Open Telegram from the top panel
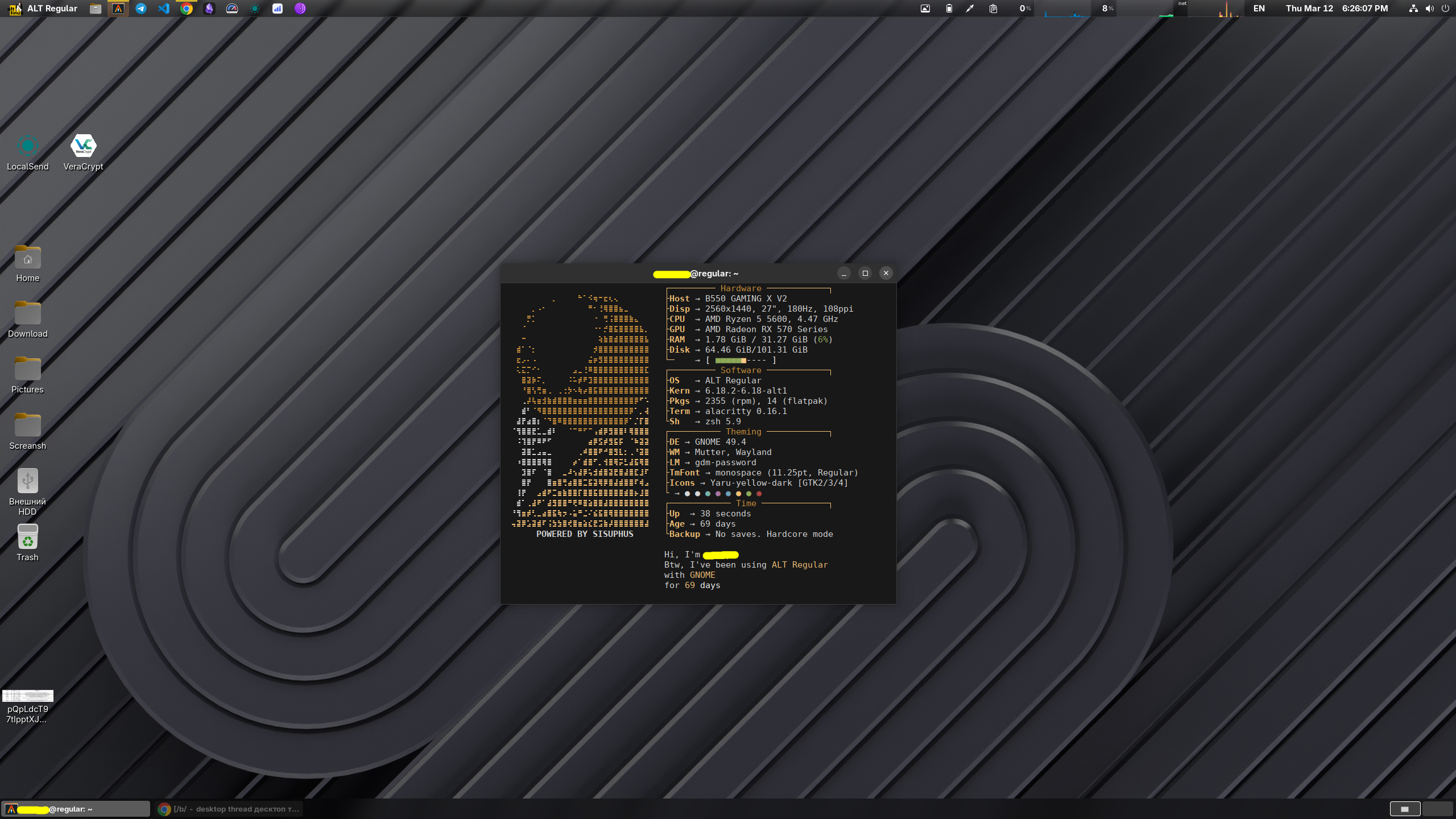Viewport: 1456px width, 819px height. click(x=141, y=9)
